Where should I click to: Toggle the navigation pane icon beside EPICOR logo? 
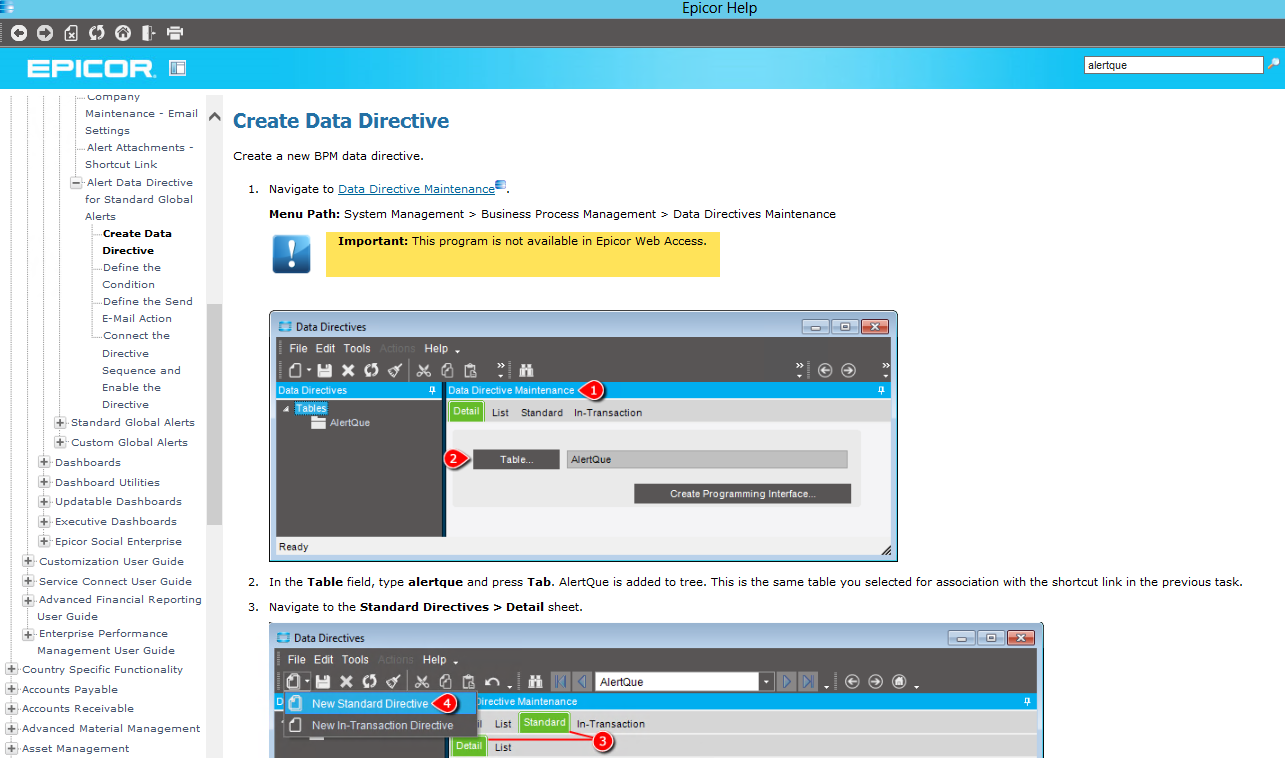(178, 68)
